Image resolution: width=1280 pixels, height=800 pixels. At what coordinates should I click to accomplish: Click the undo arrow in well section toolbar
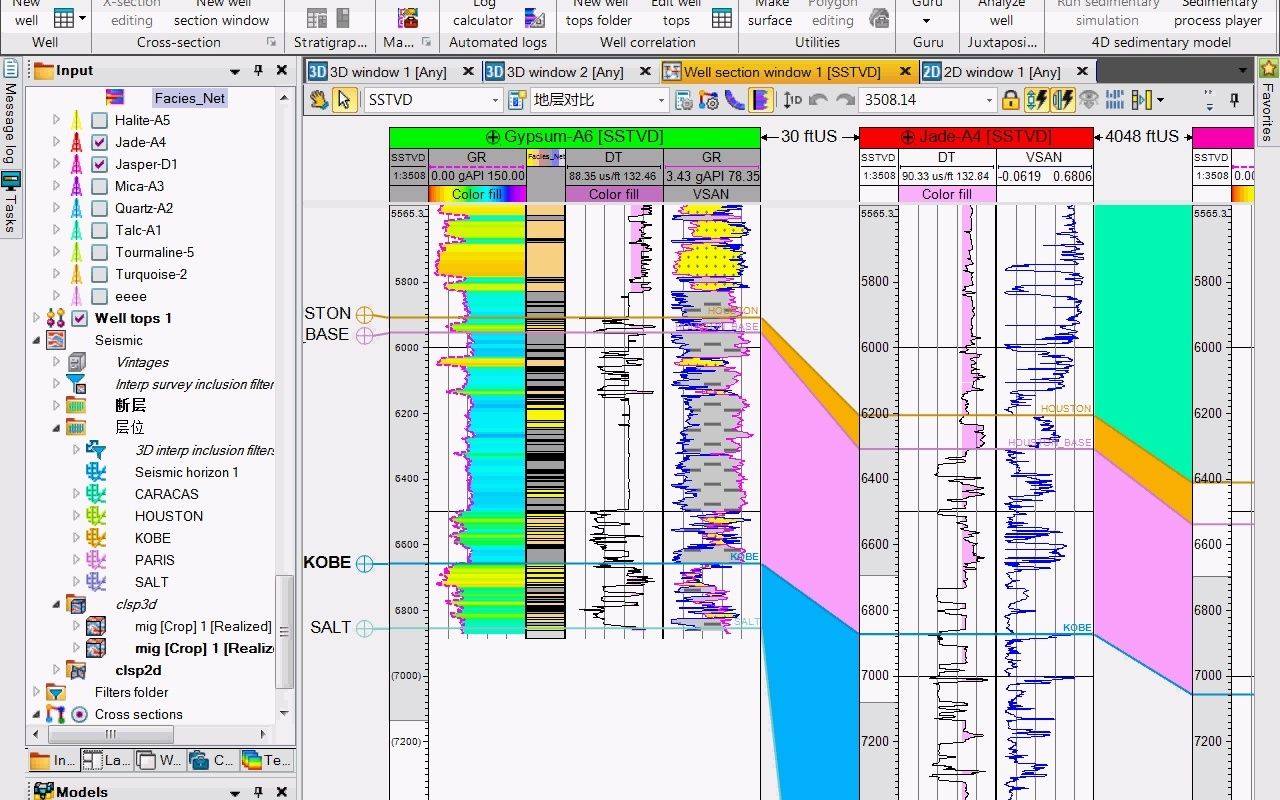819,100
